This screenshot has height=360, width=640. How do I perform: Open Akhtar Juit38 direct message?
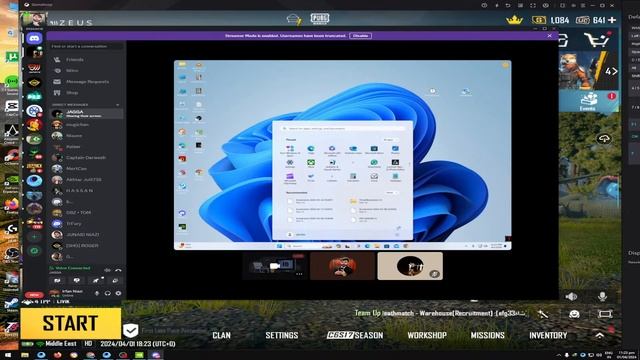pyautogui.click(x=86, y=180)
